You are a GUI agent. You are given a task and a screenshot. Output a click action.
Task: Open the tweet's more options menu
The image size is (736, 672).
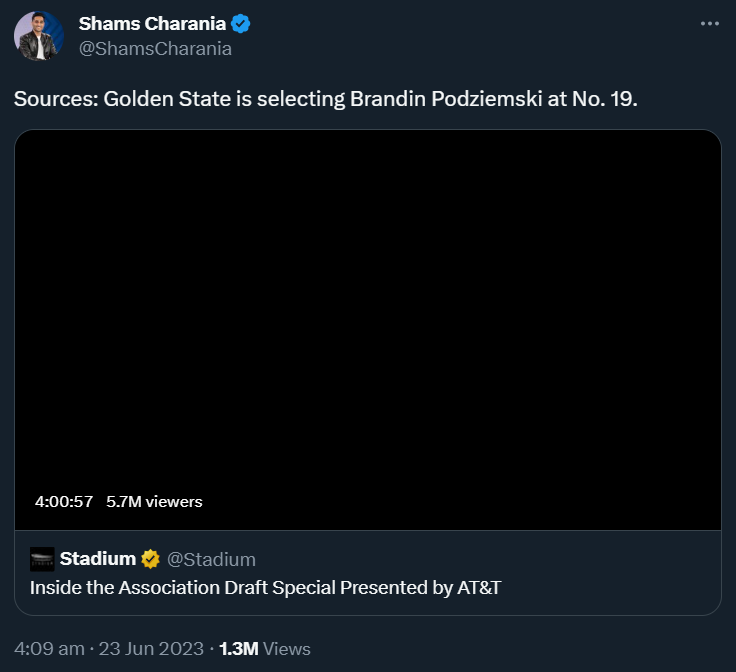click(x=710, y=24)
